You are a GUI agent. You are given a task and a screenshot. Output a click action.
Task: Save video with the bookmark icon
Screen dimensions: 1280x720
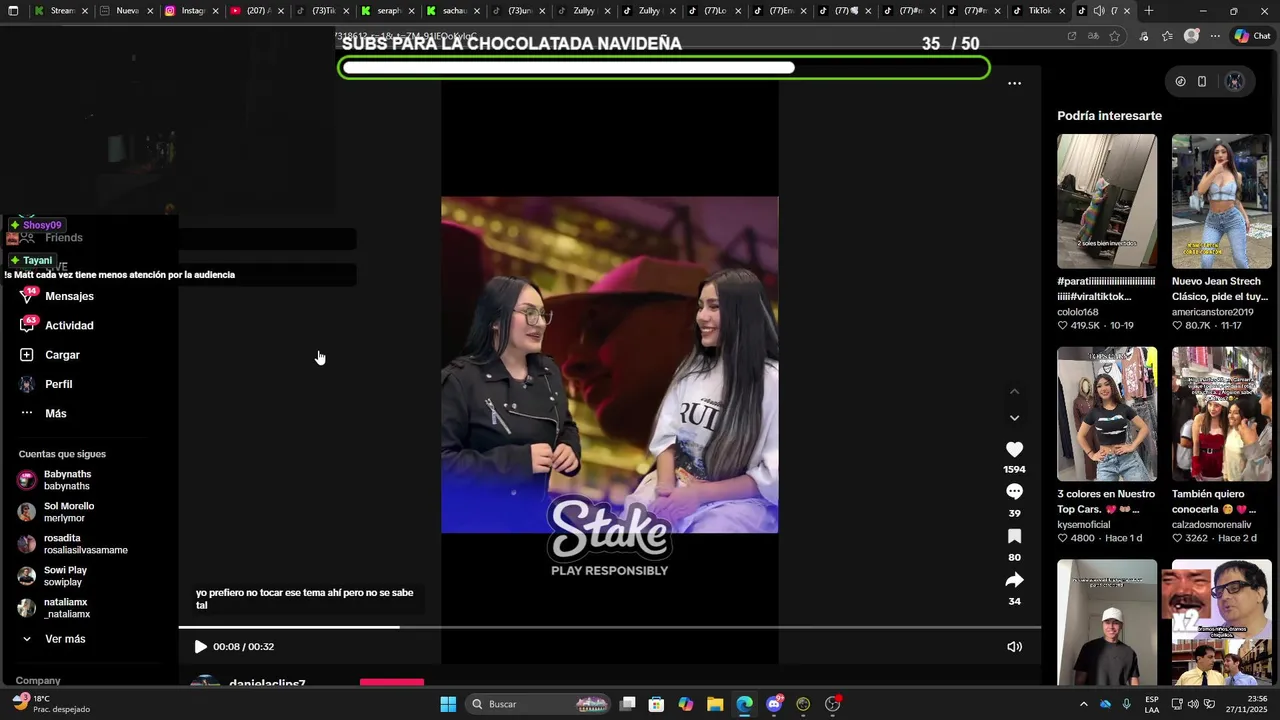(x=1014, y=537)
